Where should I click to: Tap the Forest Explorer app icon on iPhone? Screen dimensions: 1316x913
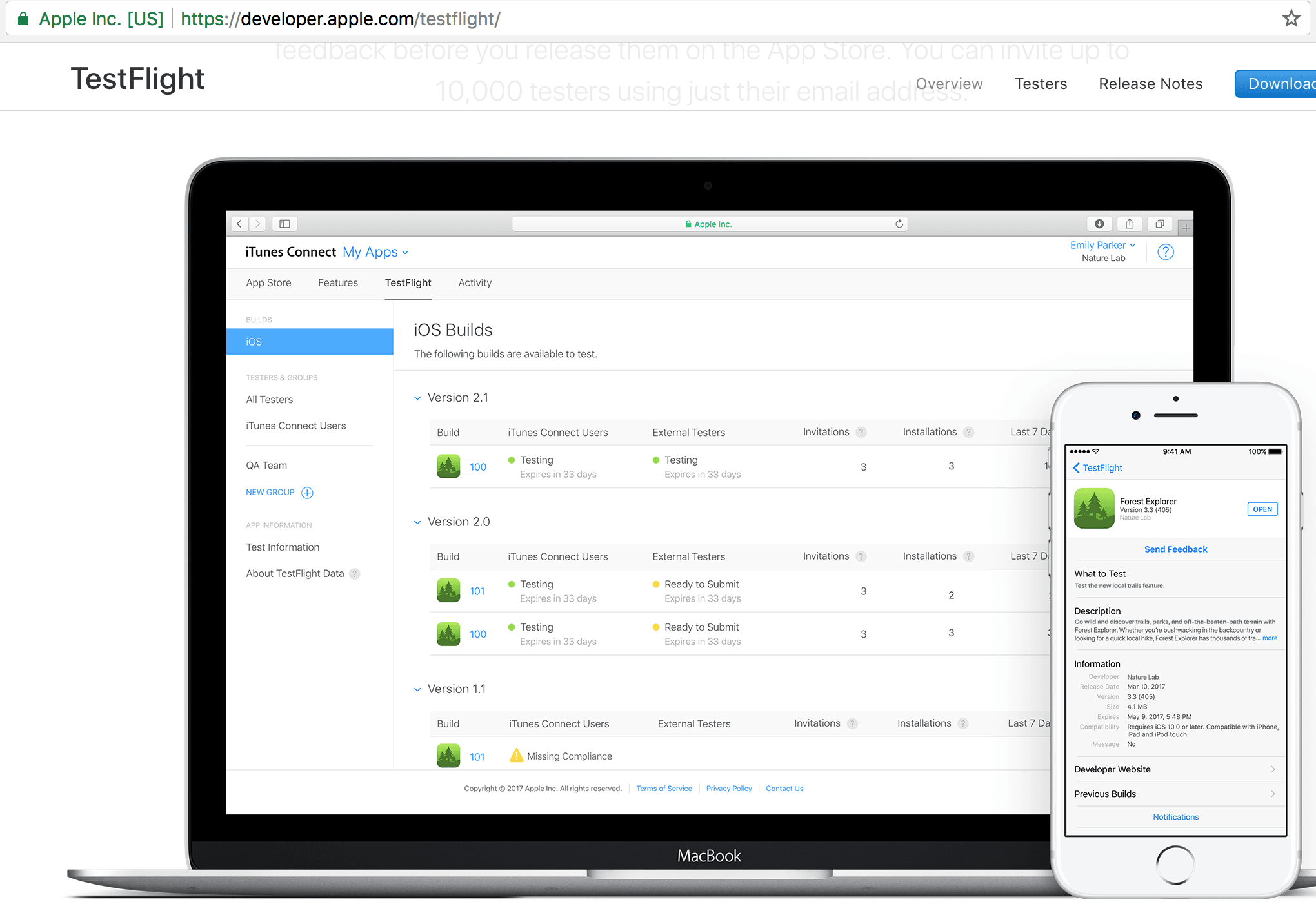[x=1094, y=508]
